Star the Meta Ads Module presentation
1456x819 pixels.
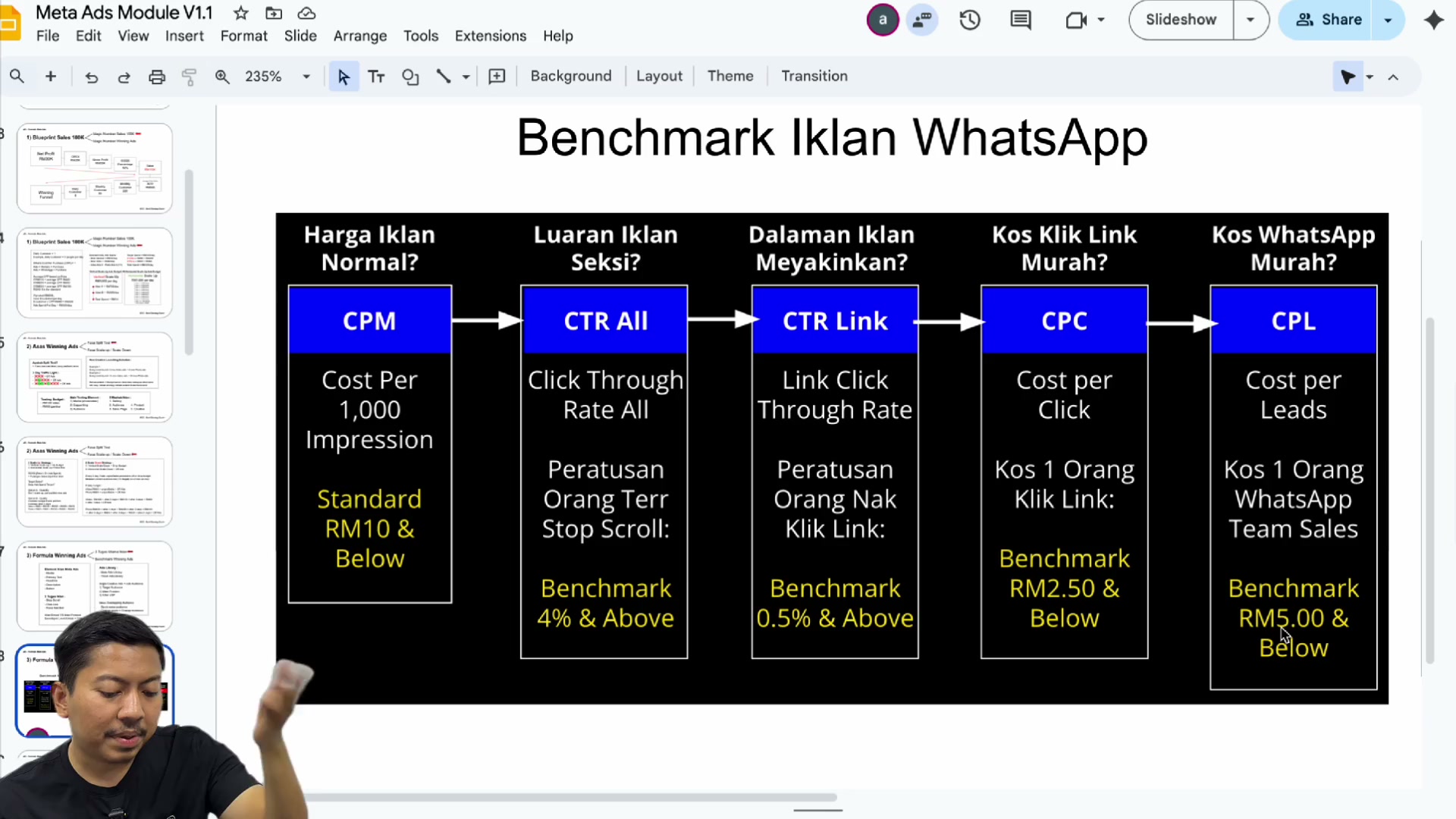pyautogui.click(x=241, y=13)
